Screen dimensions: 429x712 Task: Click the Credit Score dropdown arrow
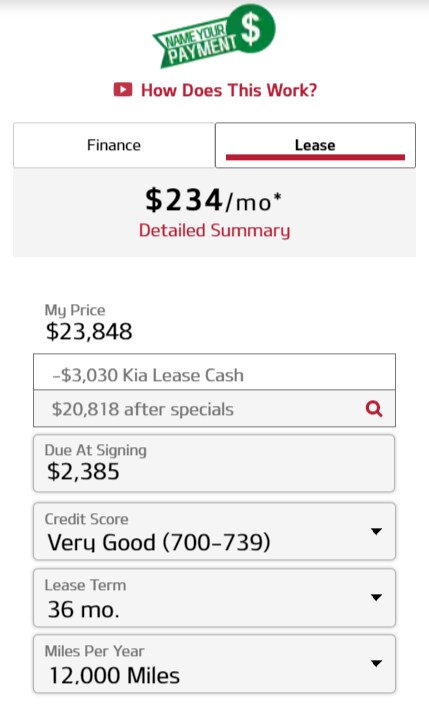click(376, 531)
